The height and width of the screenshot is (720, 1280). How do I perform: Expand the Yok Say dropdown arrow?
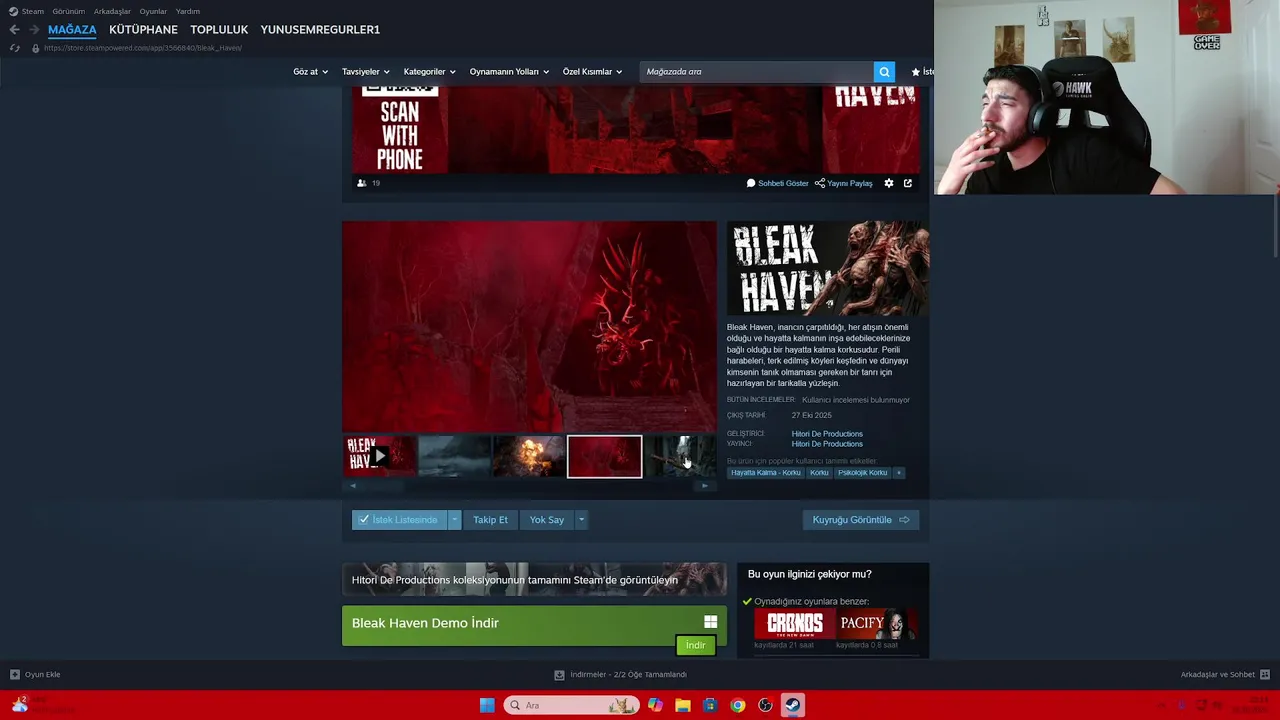[581, 520]
